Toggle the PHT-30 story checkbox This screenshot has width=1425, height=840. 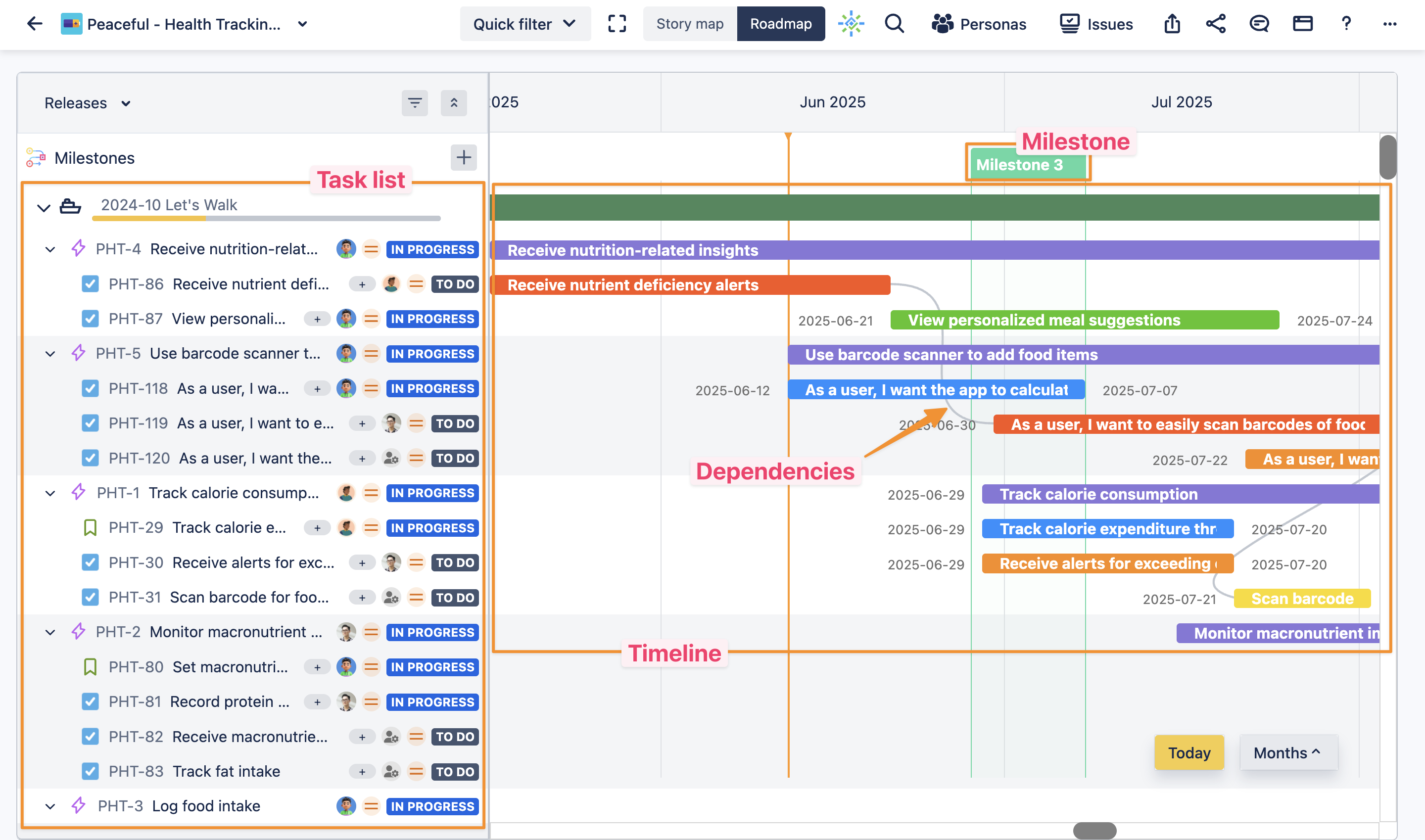coord(91,562)
